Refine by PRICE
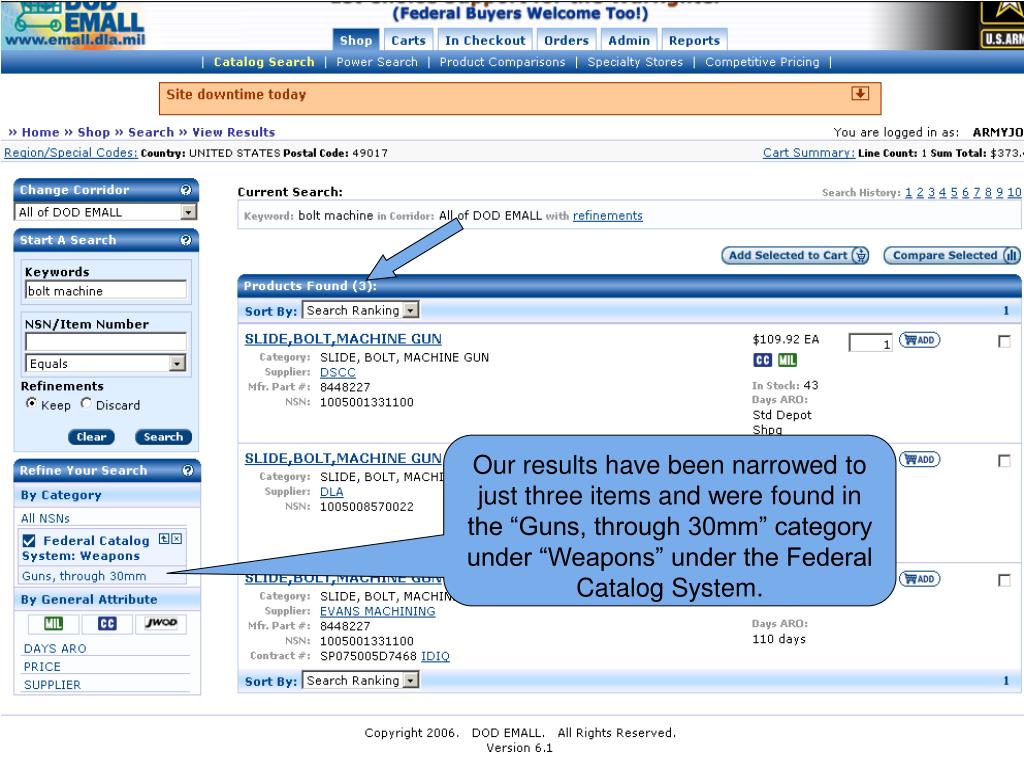Screen dimensions: 1024x768 (42, 667)
